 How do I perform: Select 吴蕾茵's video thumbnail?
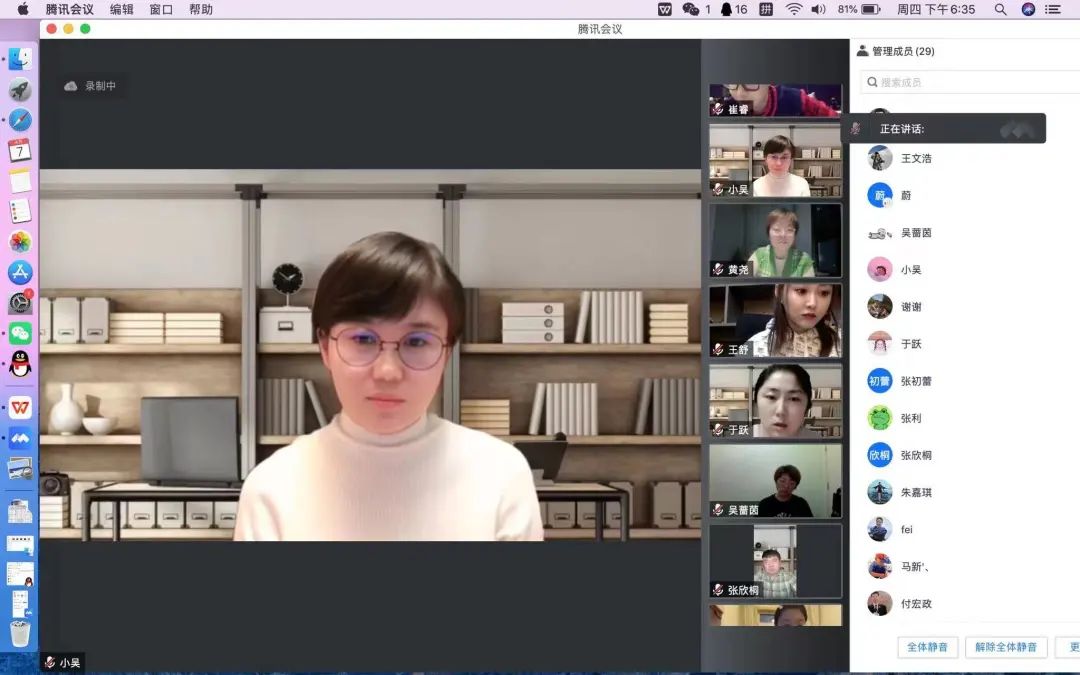point(776,481)
